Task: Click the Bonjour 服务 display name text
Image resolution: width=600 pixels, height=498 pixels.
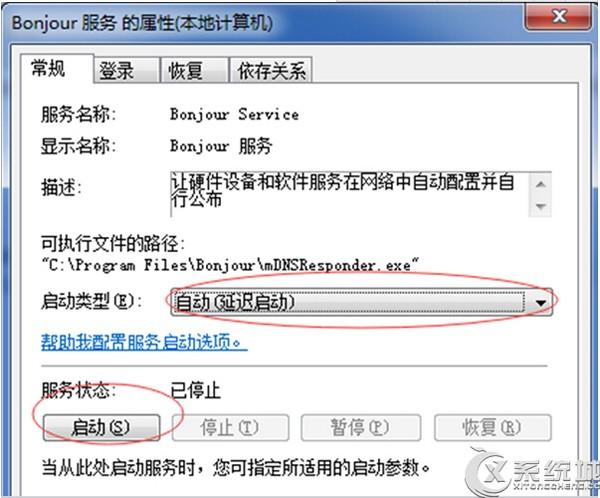Action: coord(221,146)
